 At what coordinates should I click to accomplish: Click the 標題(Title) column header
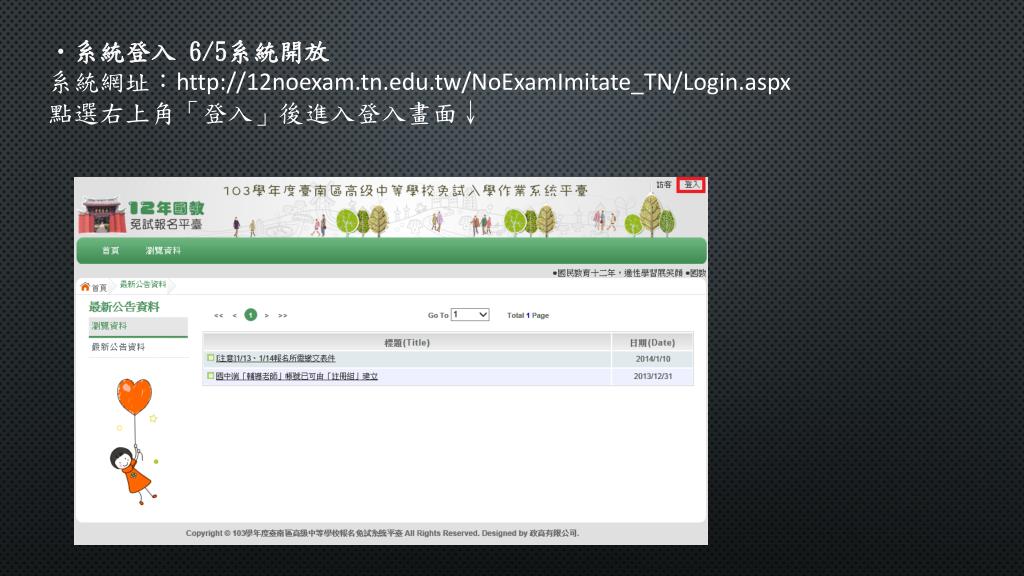(x=407, y=342)
